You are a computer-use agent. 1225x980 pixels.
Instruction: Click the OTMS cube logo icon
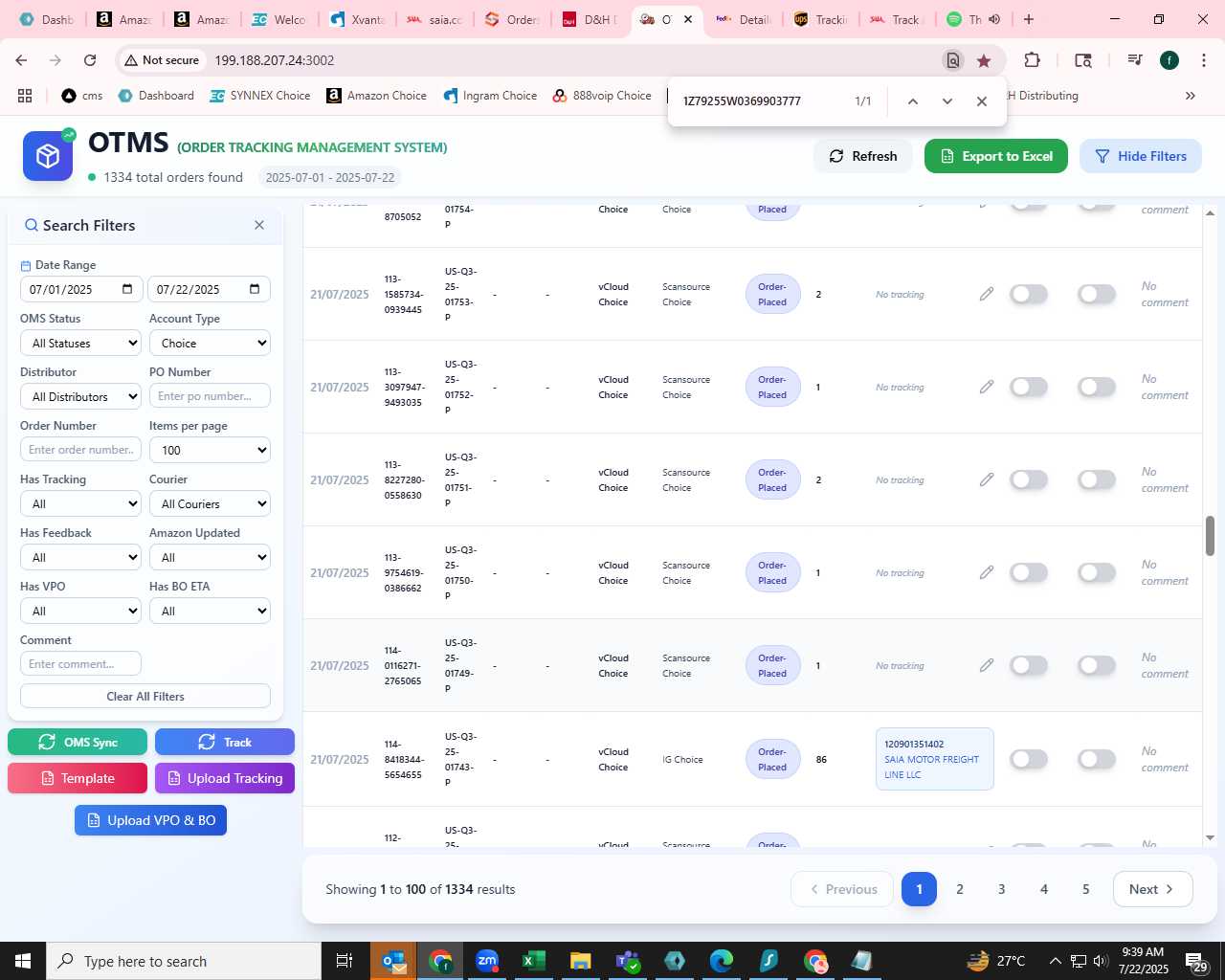pos(48,156)
